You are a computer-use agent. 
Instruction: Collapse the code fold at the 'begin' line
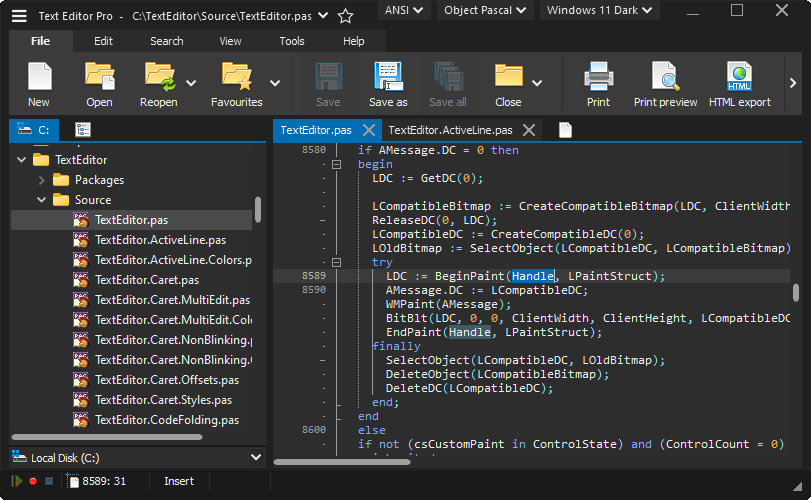pyautogui.click(x=337, y=164)
